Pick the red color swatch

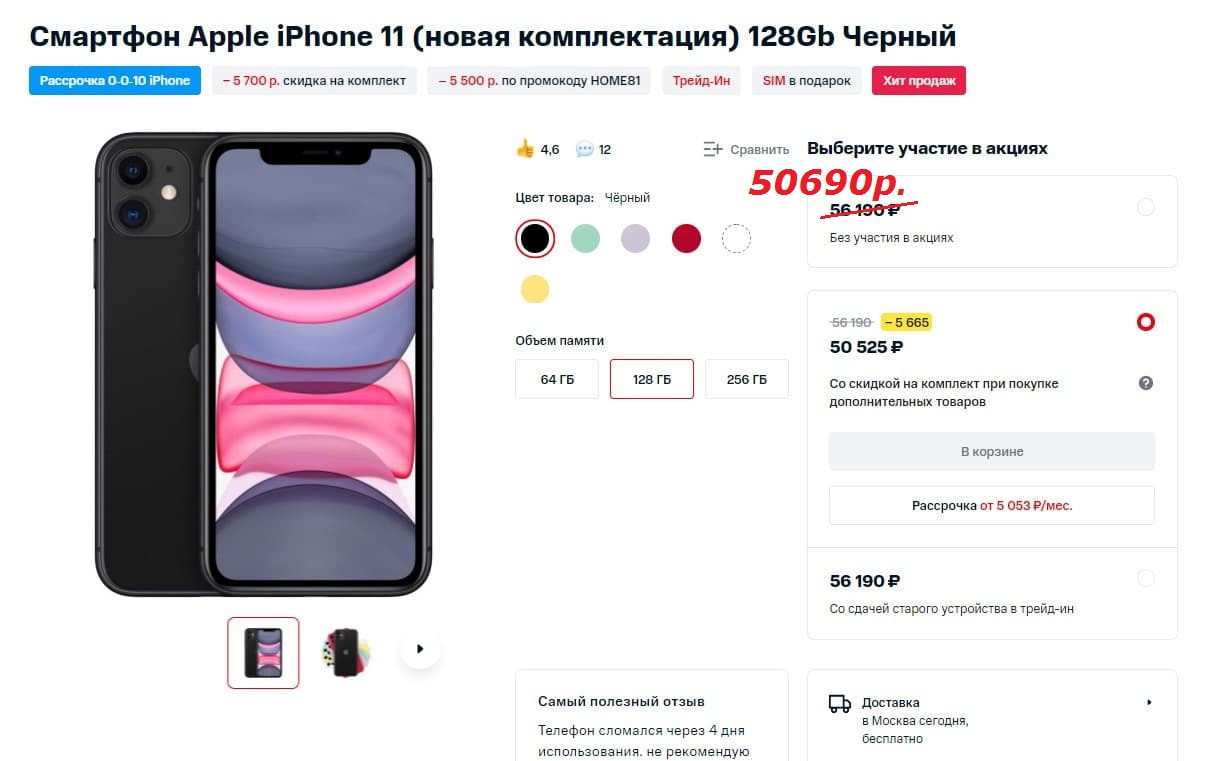point(686,238)
